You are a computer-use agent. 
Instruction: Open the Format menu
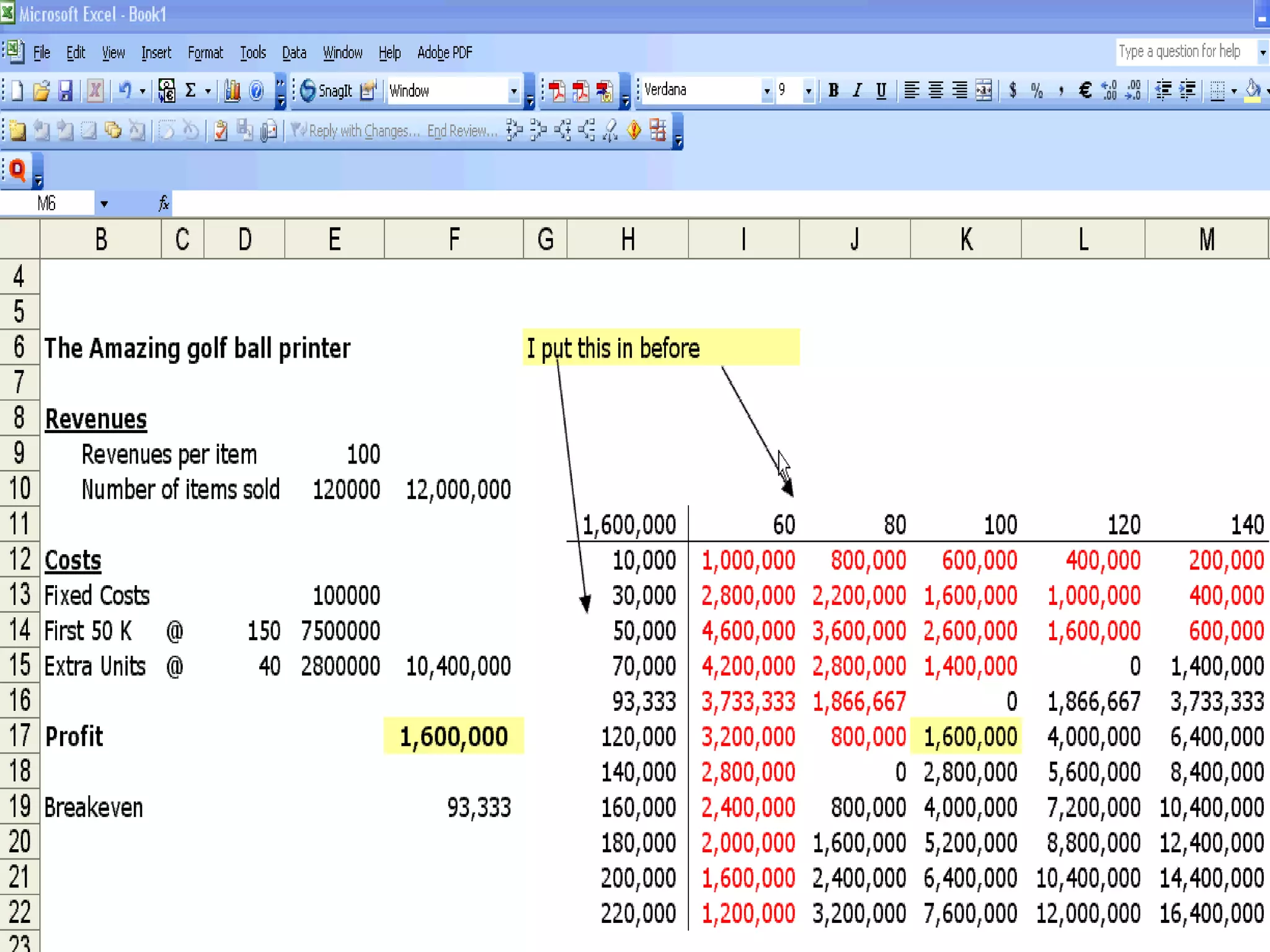(205, 53)
